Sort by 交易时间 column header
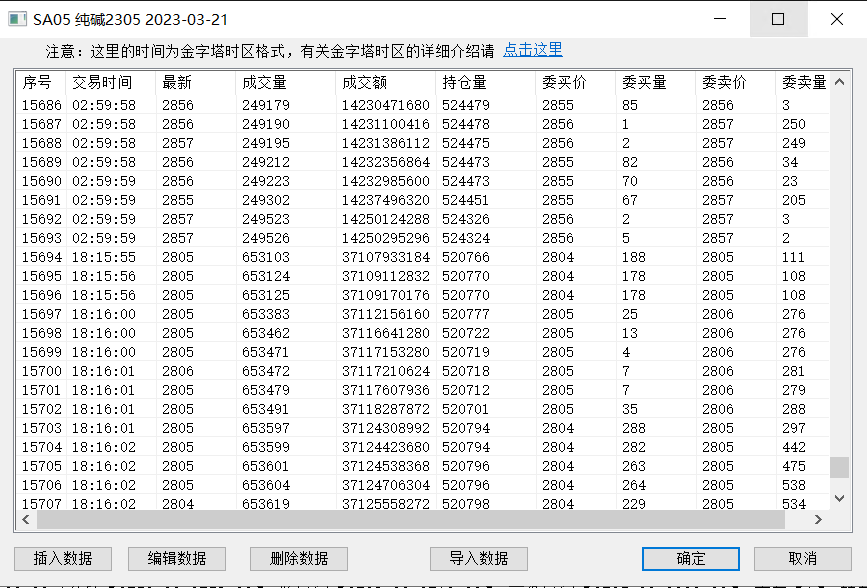 pos(102,83)
